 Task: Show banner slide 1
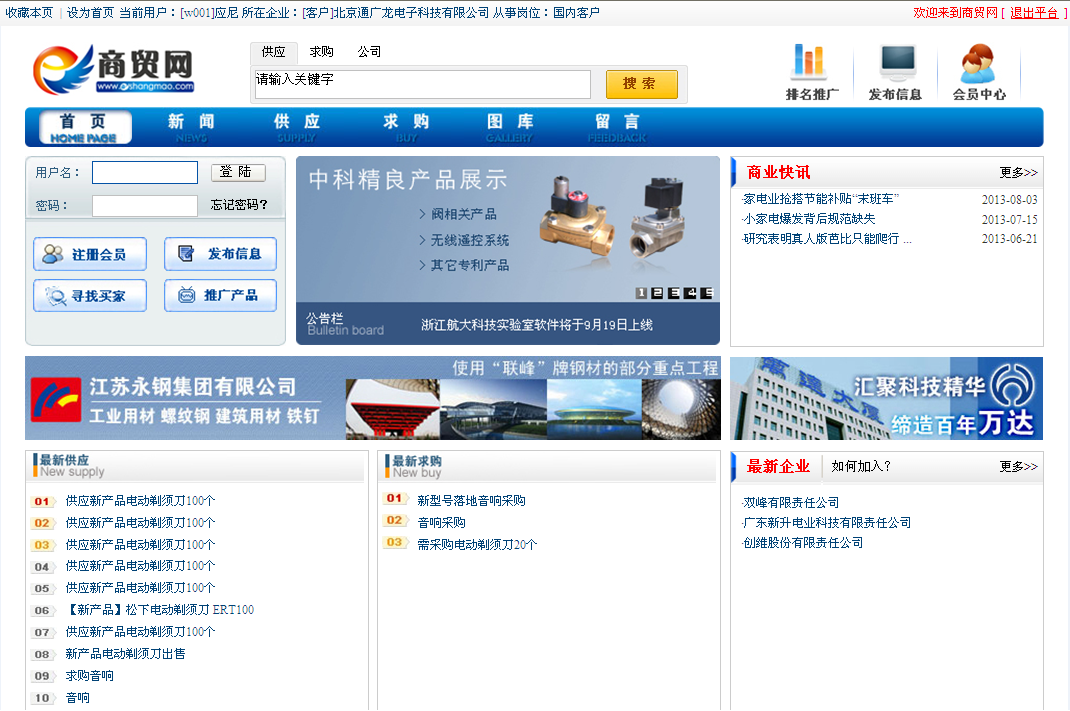641,293
